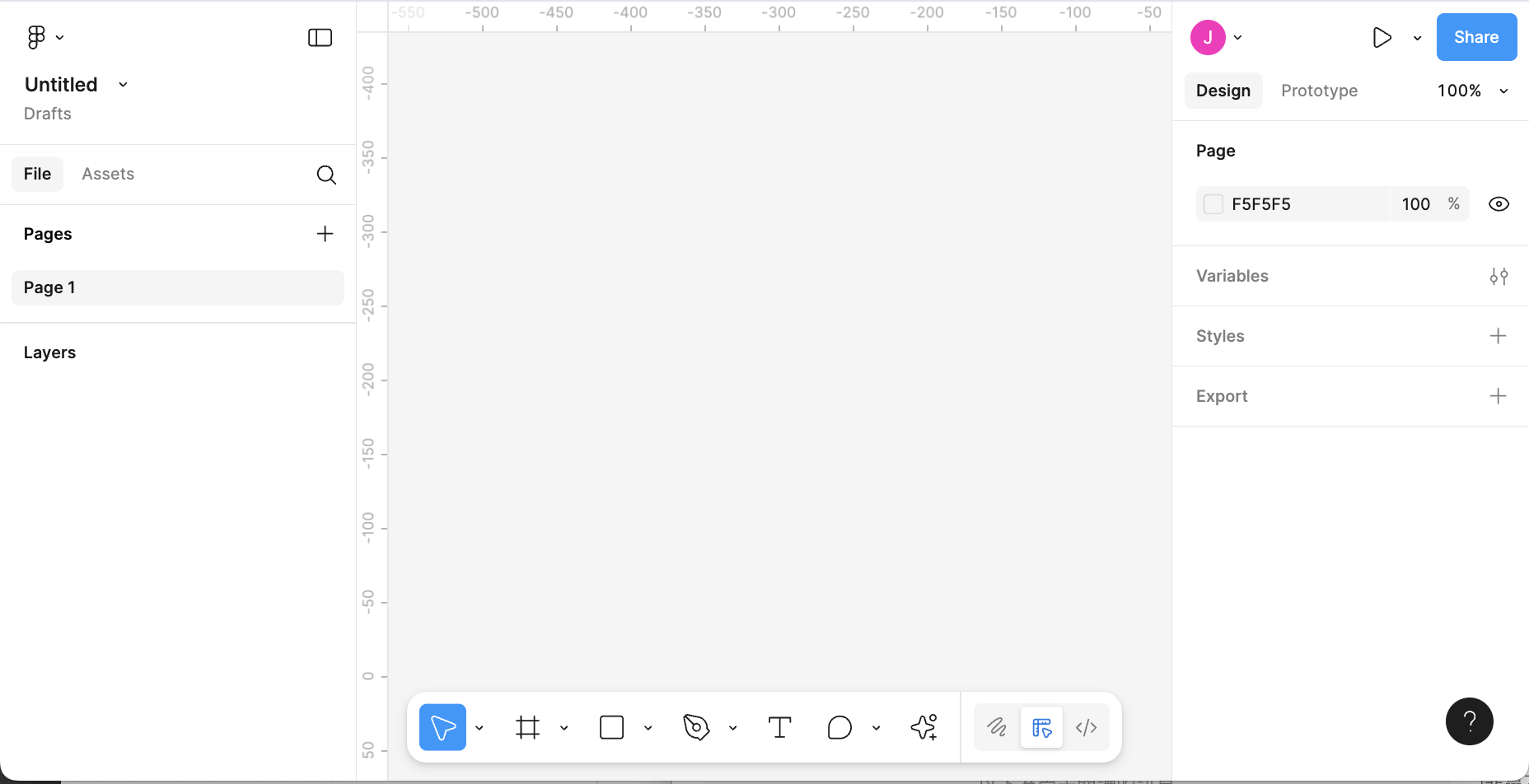1529x784 pixels.
Task: Collapse the sidebar with the panel icon
Action: click(x=320, y=37)
